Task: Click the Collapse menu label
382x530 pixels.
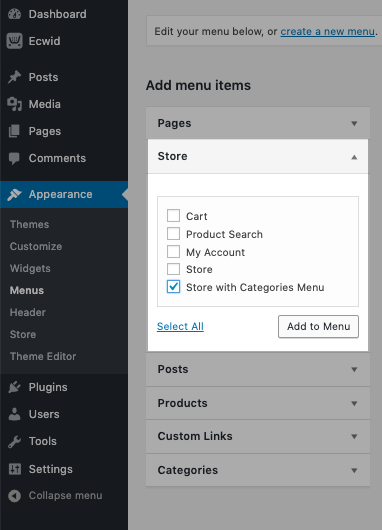Action: pos(65,496)
